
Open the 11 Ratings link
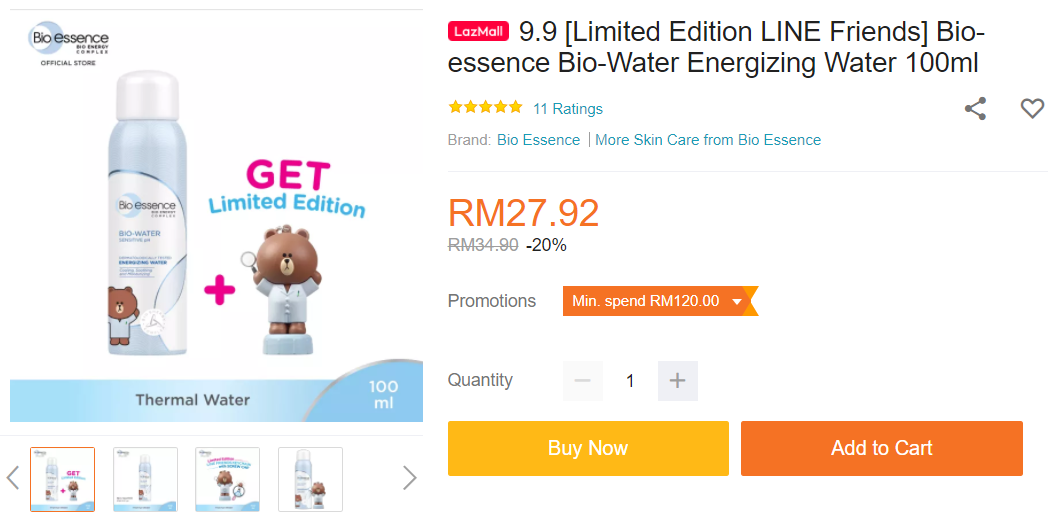point(568,109)
